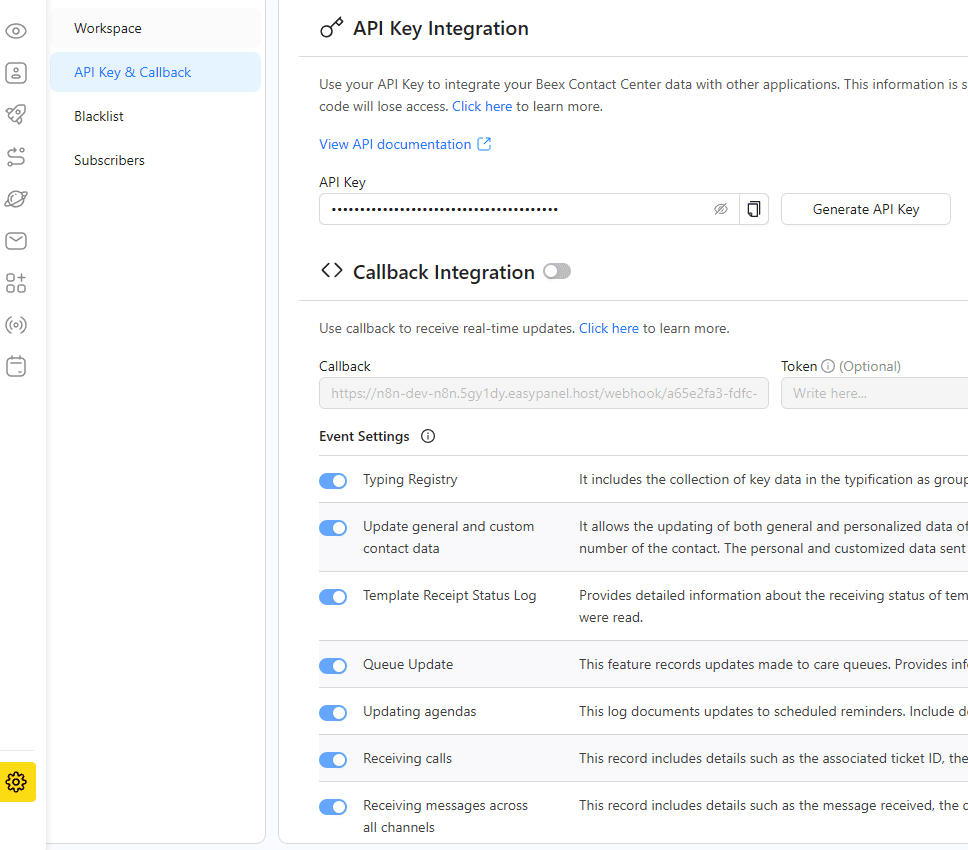Toggle off Receiving calls event

[333, 760]
